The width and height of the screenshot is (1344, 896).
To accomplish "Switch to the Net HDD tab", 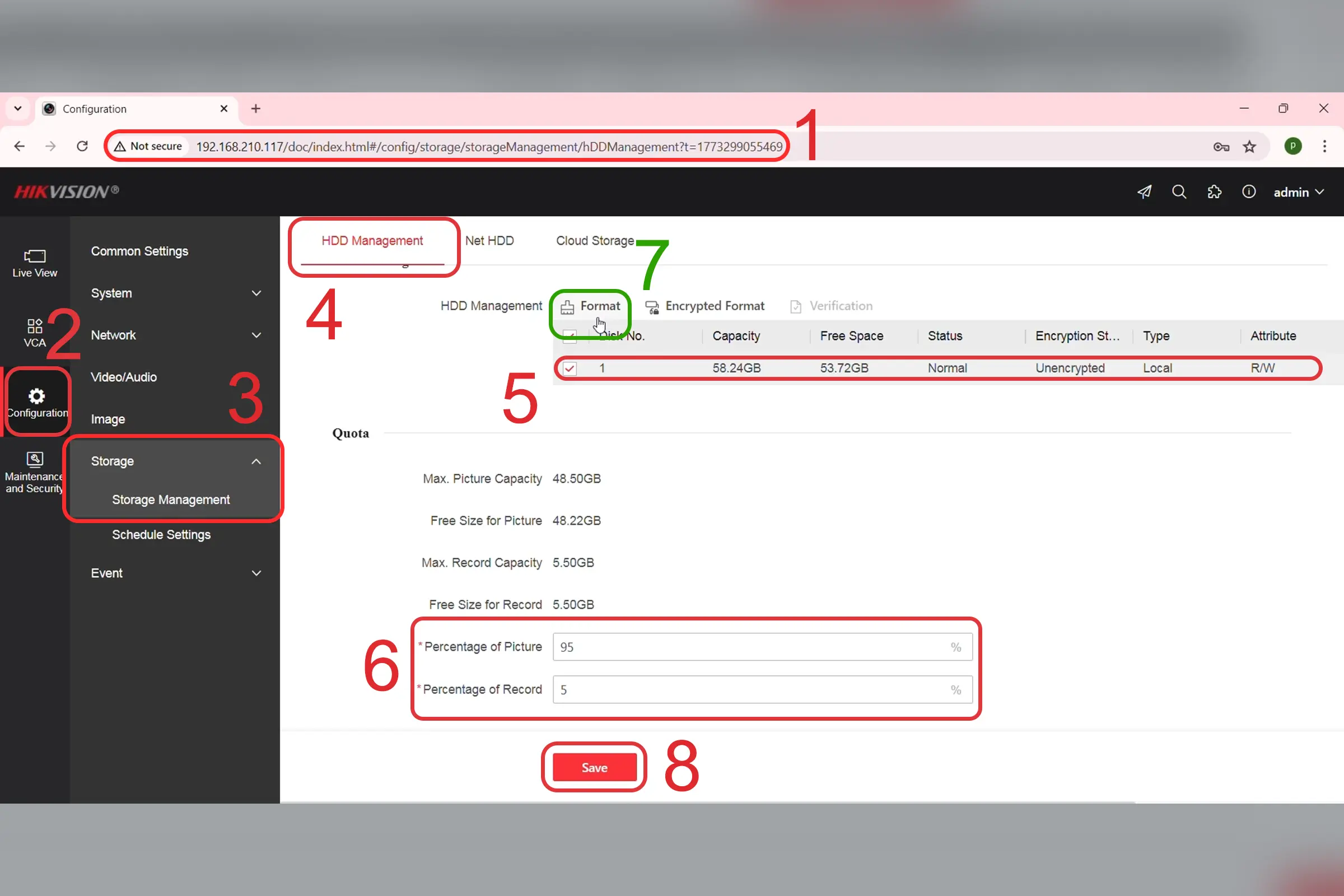I will pos(489,241).
